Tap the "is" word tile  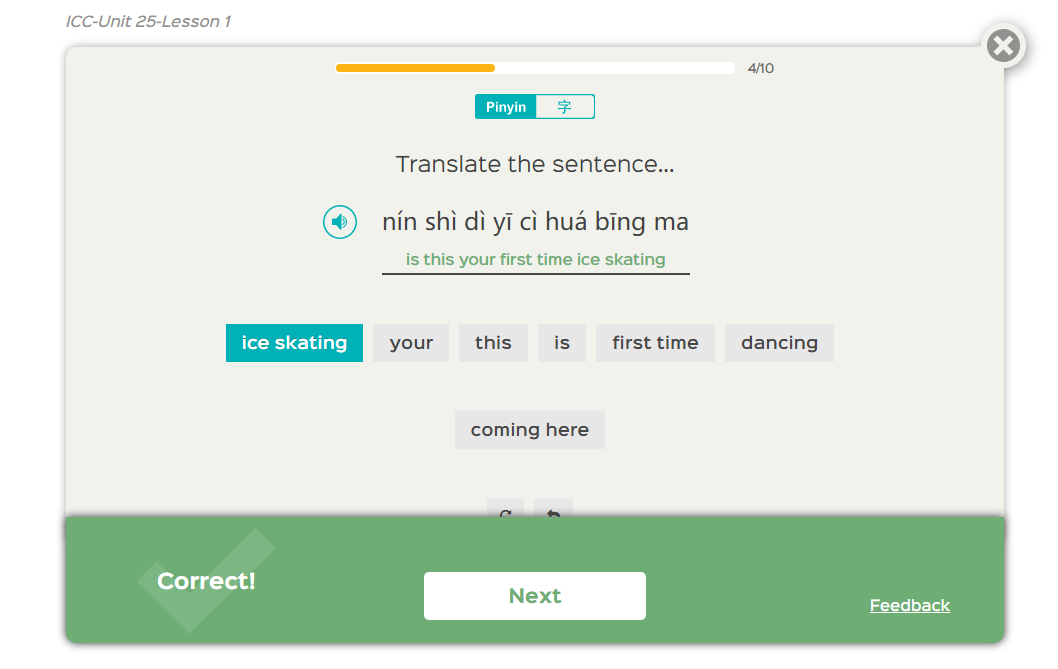[562, 343]
